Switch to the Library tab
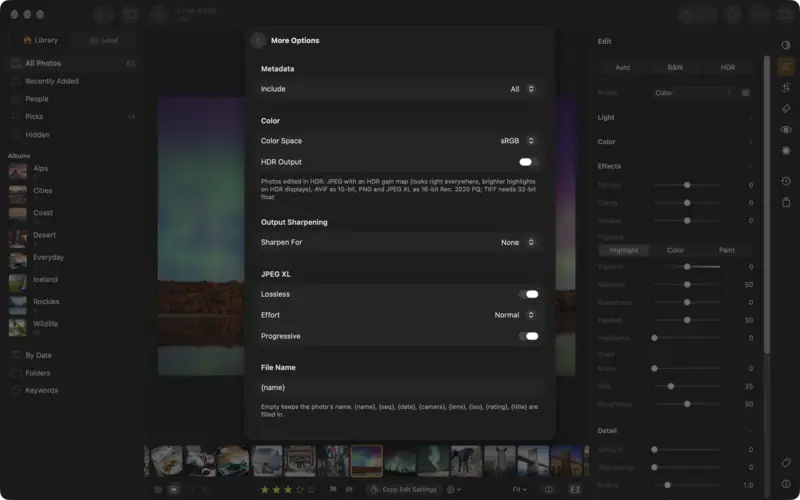The width and height of the screenshot is (800, 500). (x=41, y=40)
